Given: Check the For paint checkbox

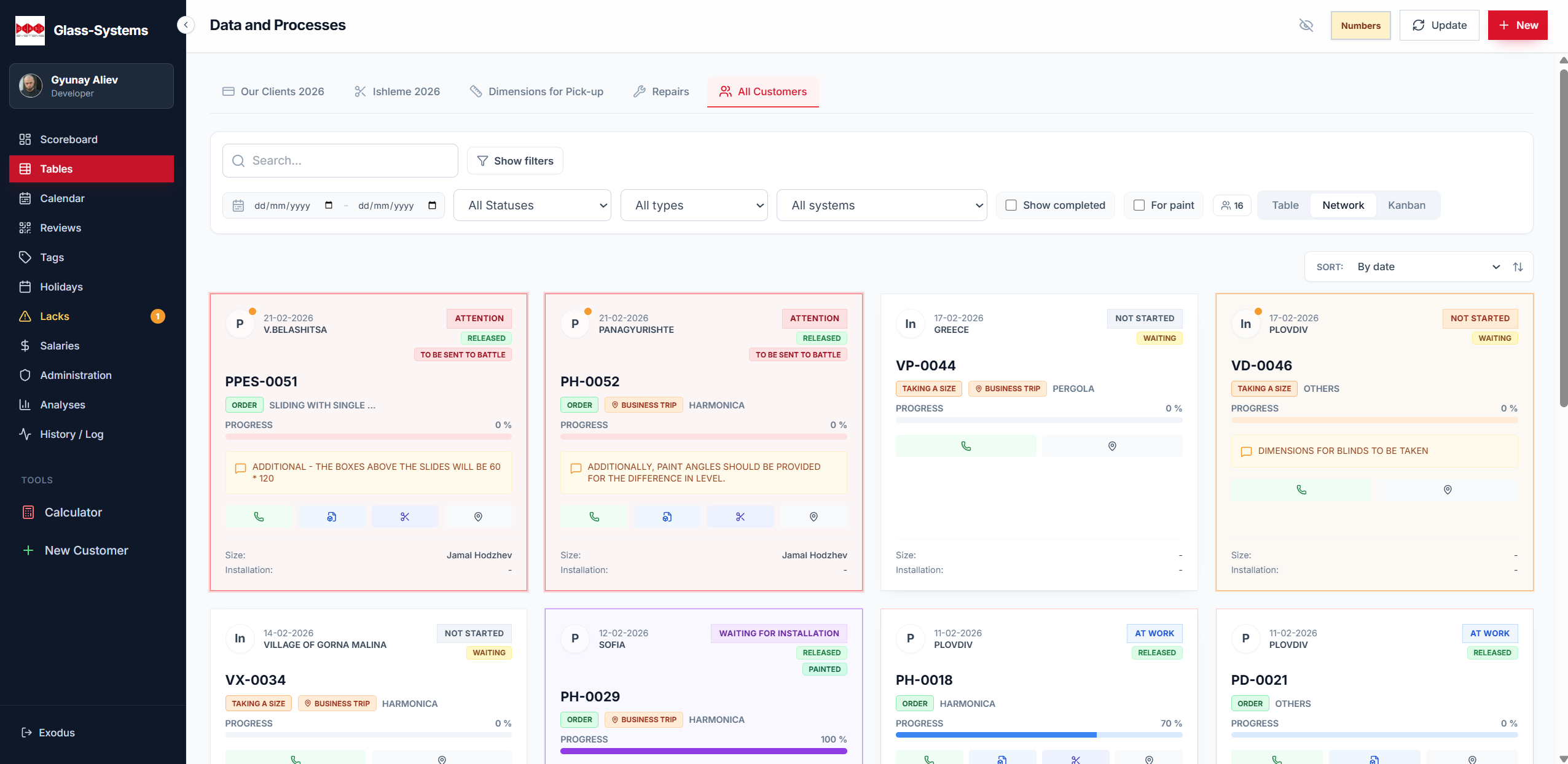Looking at the screenshot, I should coord(1139,205).
